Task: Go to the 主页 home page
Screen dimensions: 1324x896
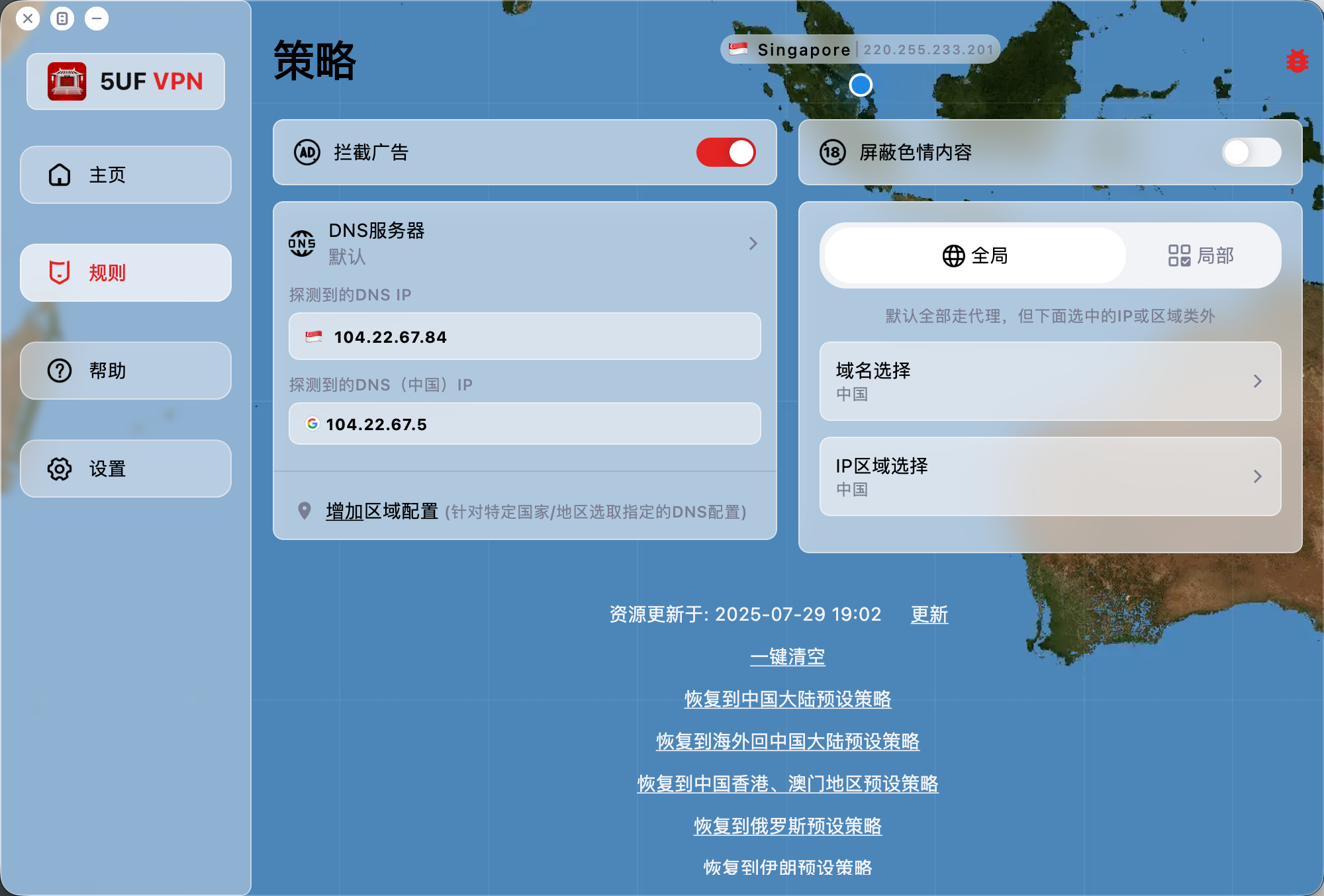Action: (x=126, y=175)
